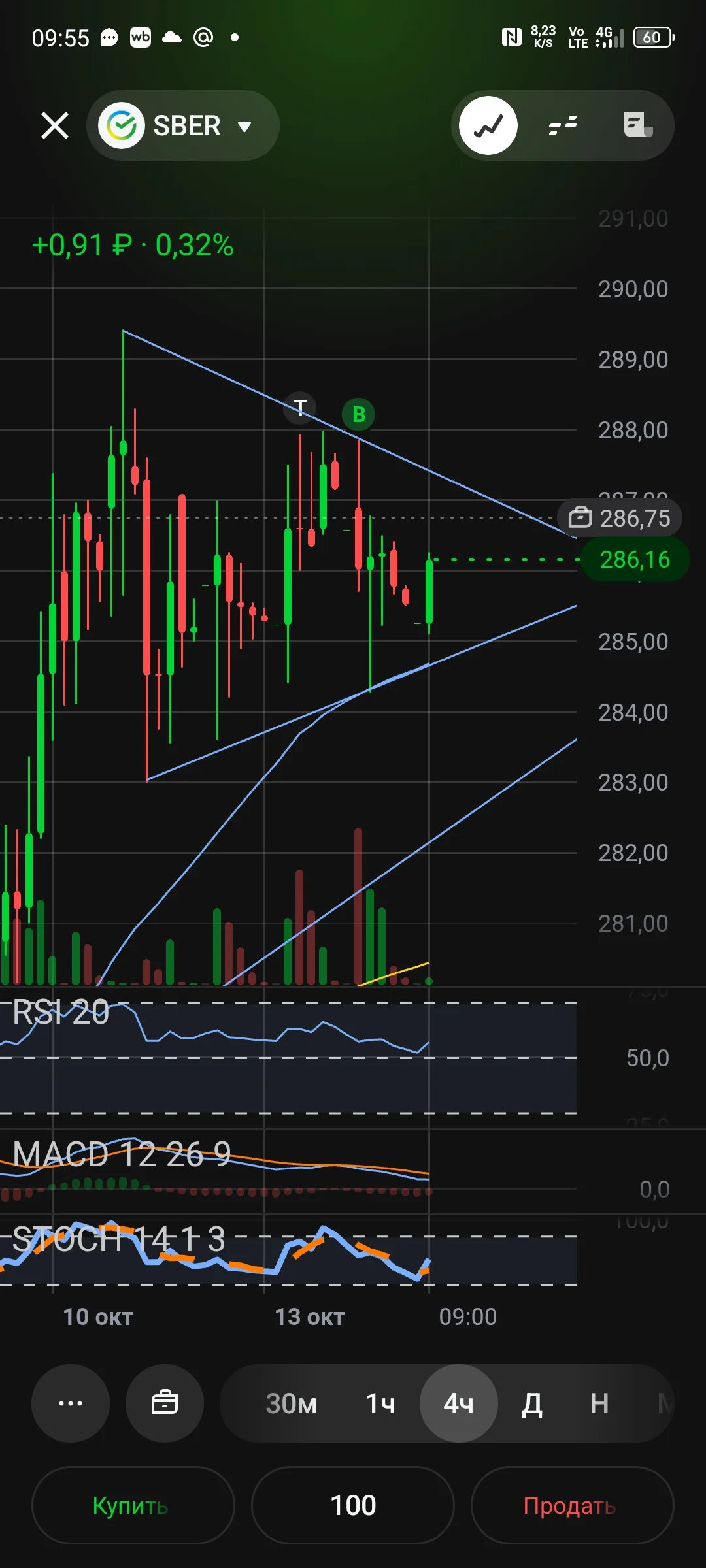The width and height of the screenshot is (706, 1568).
Task: Select the 286,75 position price label
Action: pyautogui.click(x=620, y=518)
